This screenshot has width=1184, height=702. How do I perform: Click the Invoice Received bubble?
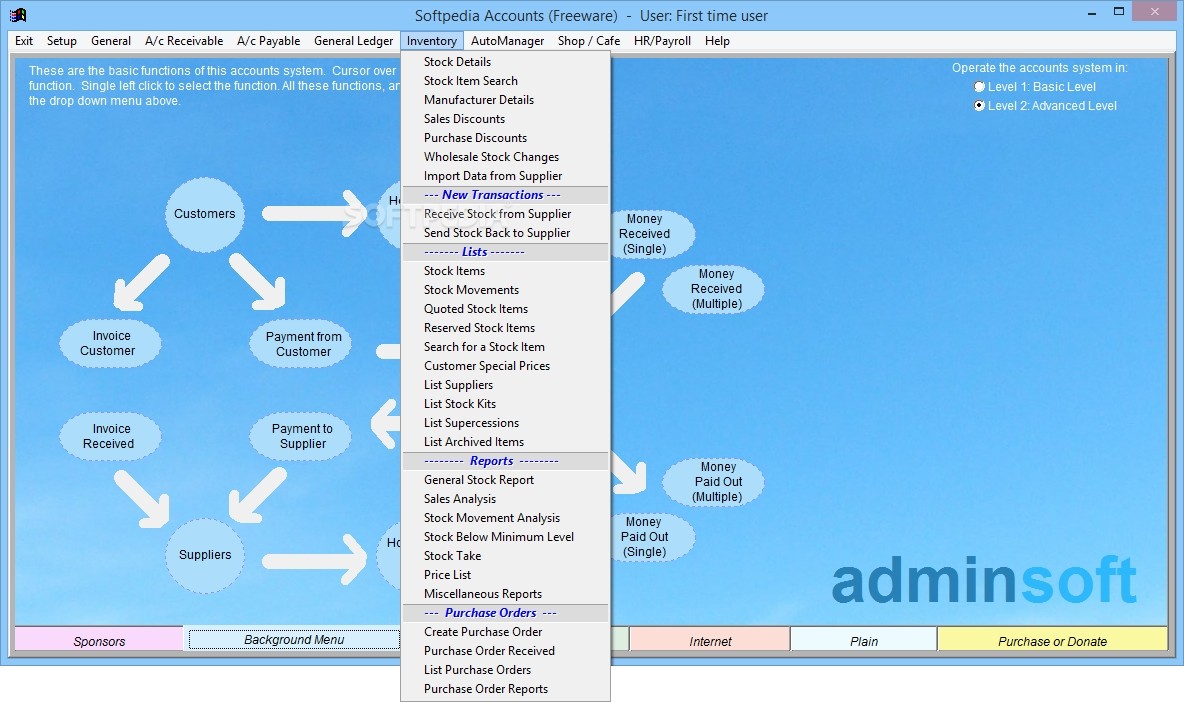[109, 436]
